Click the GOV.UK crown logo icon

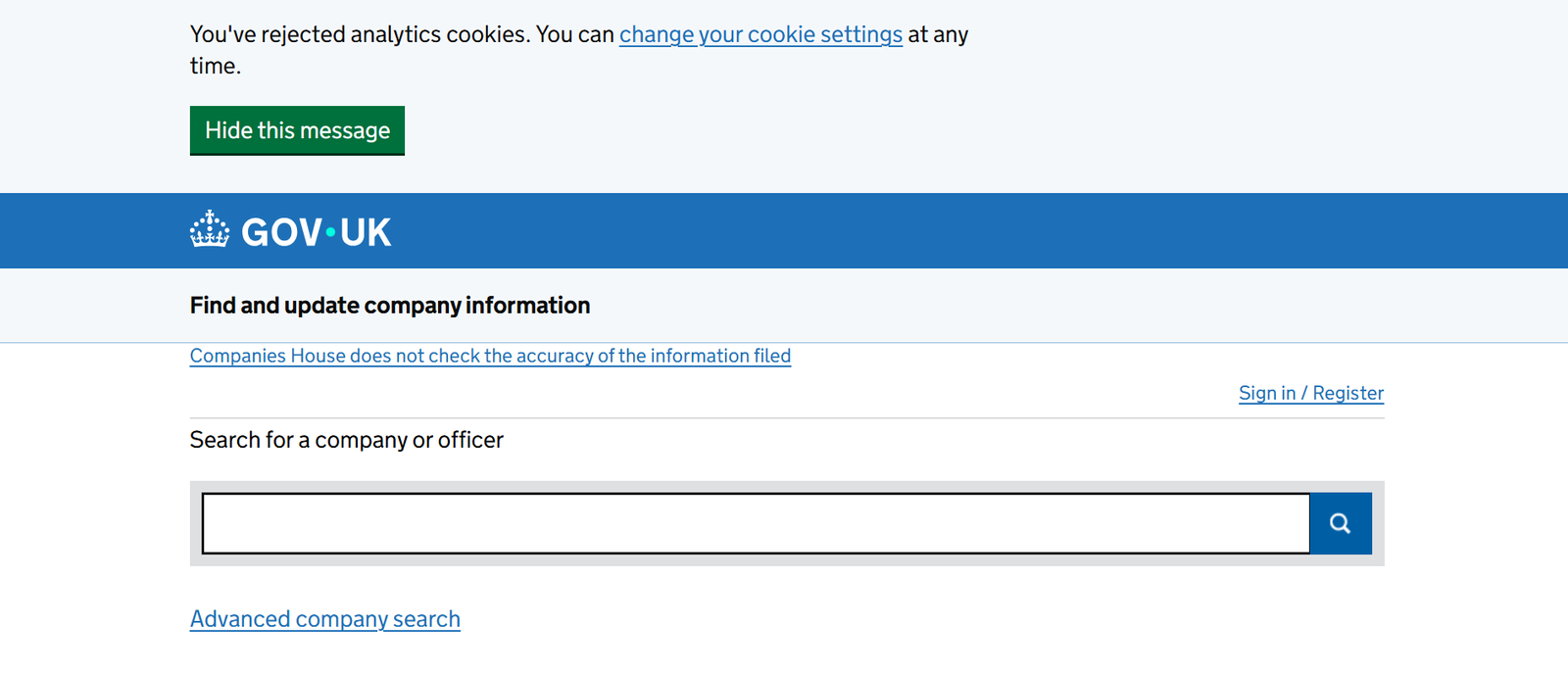210,229
